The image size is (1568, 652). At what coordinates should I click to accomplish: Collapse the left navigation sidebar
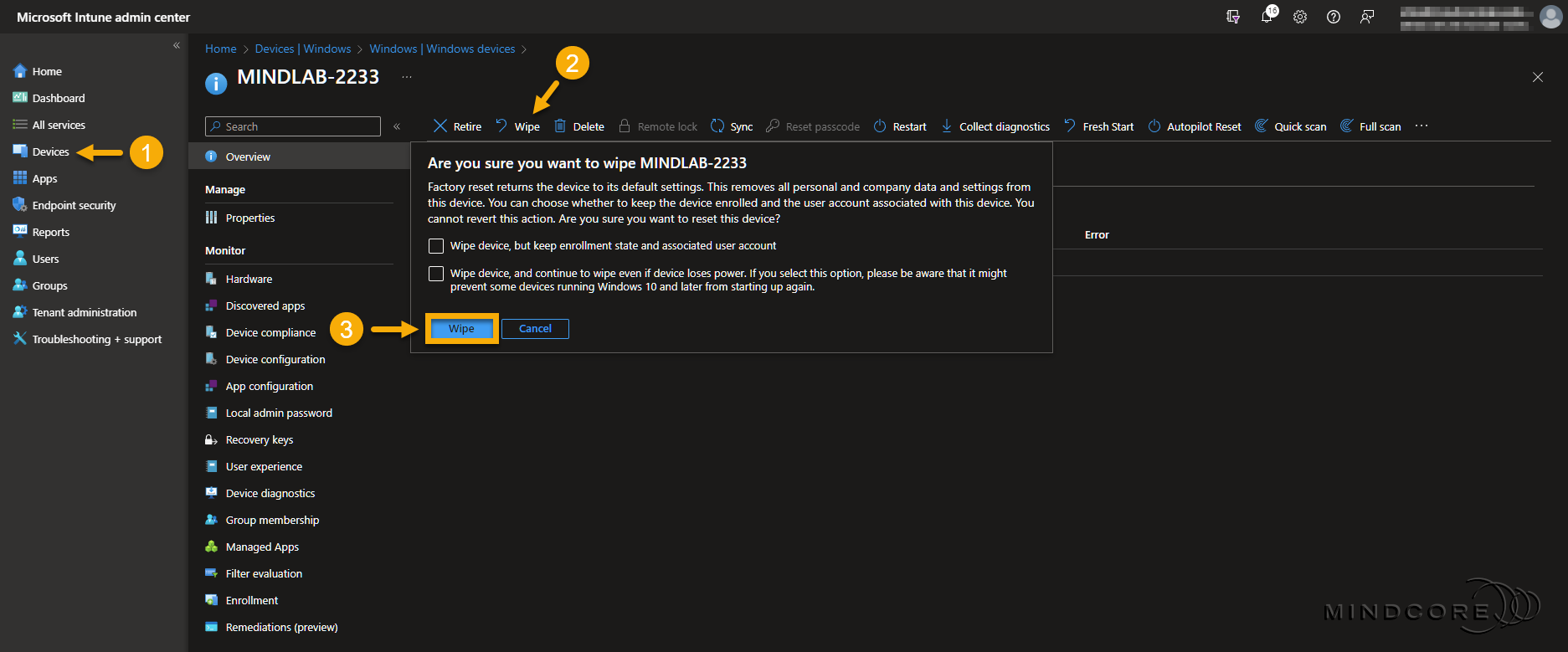click(x=177, y=46)
